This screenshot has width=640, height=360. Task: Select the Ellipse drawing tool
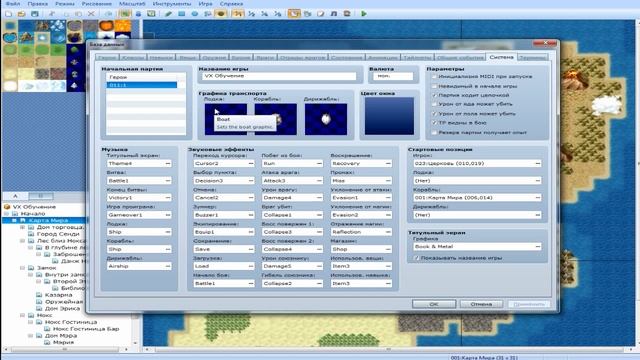[x=195, y=14]
